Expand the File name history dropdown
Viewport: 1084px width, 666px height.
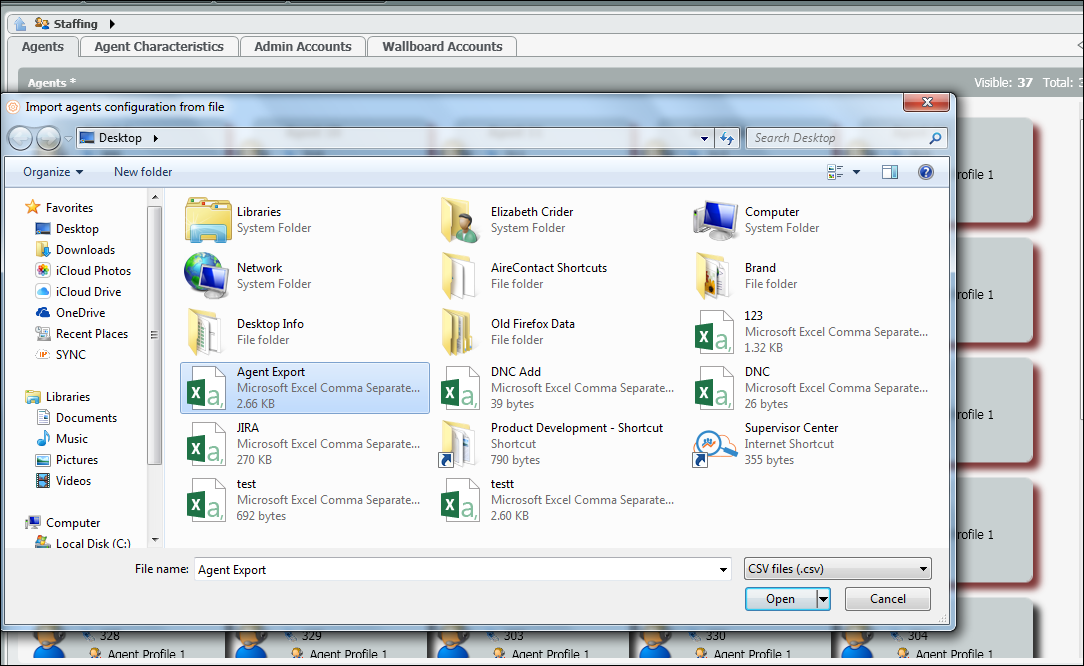coord(724,570)
